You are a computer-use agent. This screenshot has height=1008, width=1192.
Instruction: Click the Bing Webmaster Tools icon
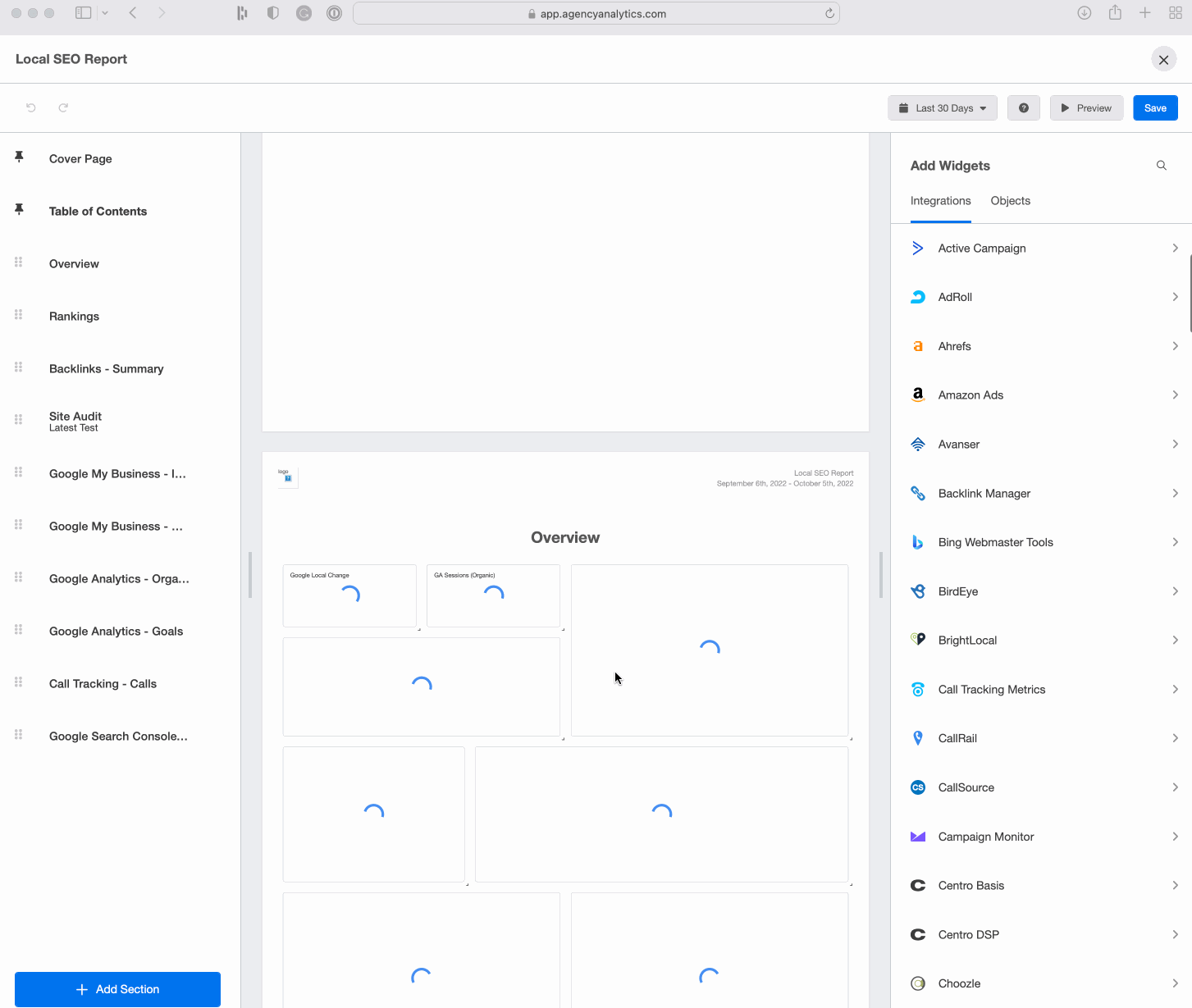pyautogui.click(x=917, y=542)
